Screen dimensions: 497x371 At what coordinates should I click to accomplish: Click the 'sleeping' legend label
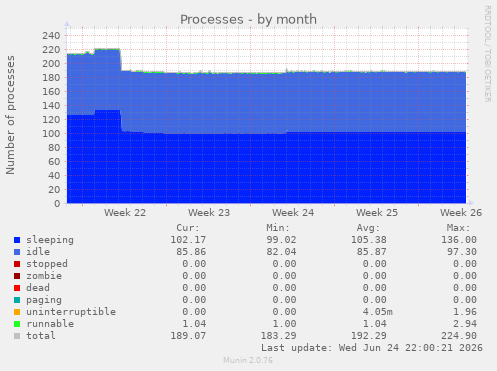(x=50, y=240)
